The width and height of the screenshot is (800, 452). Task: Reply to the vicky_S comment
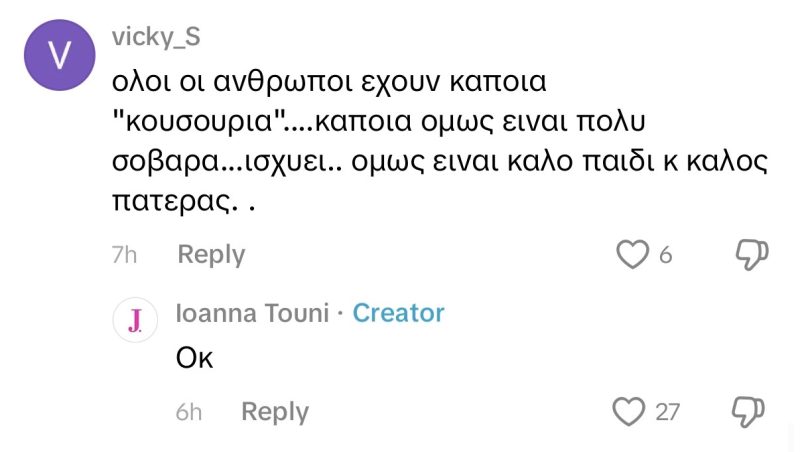point(211,255)
